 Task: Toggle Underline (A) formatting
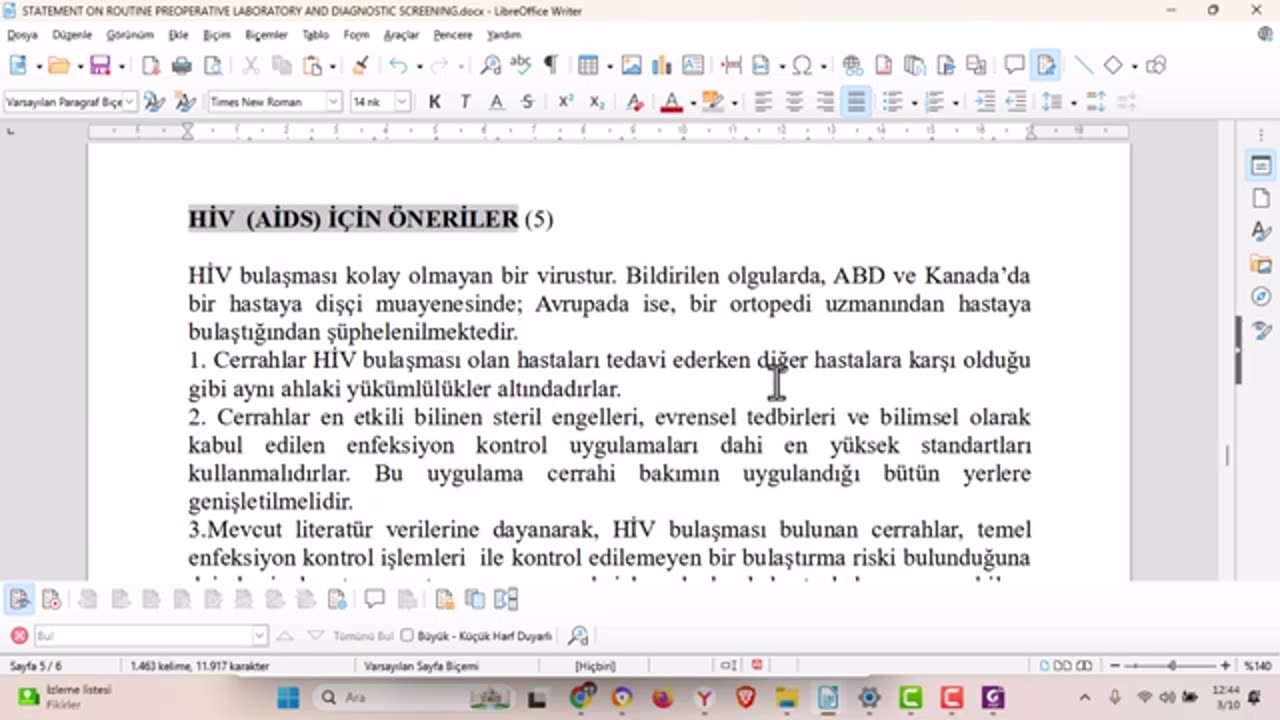496,102
